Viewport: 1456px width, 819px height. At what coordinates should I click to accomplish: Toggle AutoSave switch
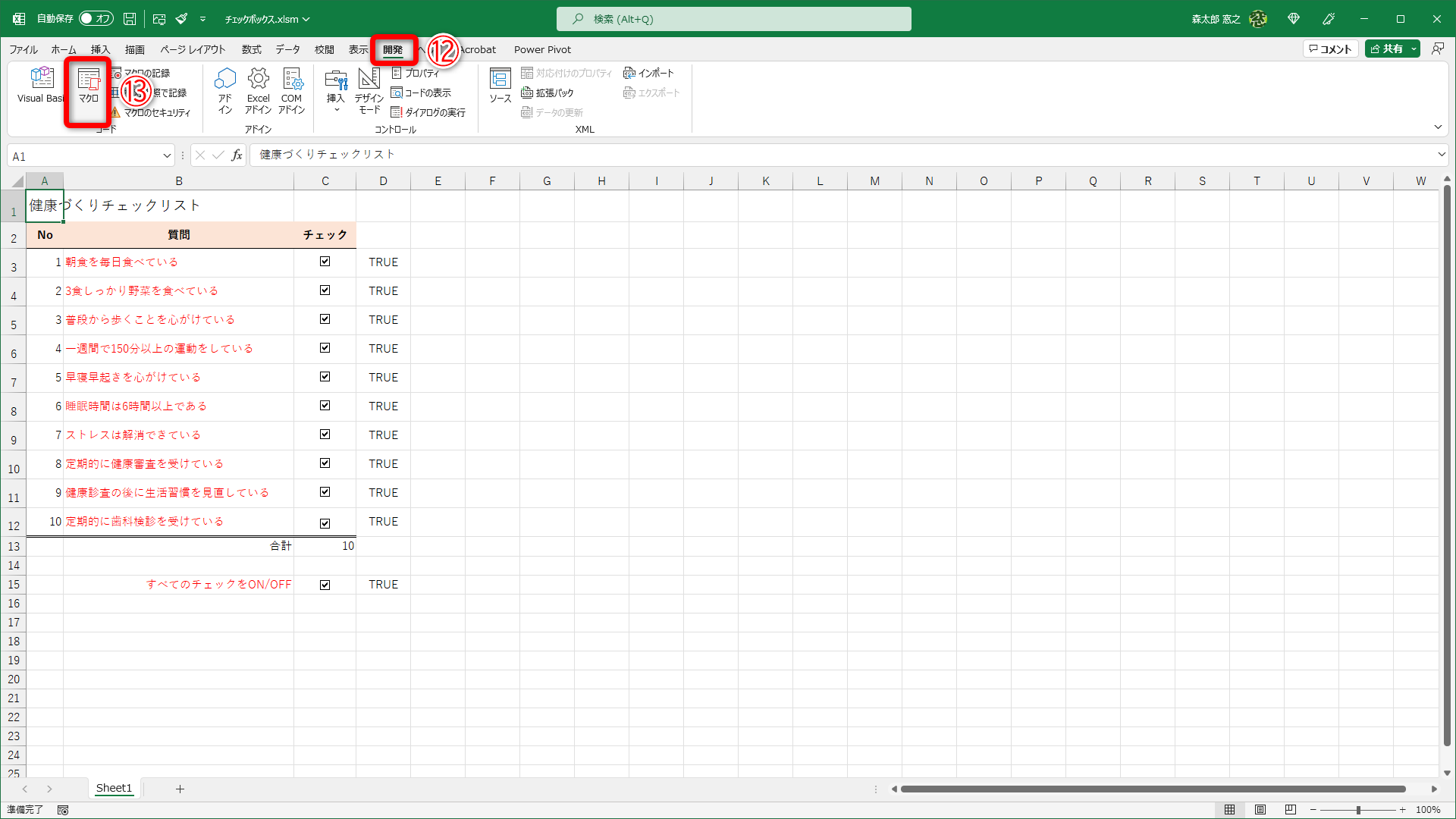click(96, 19)
